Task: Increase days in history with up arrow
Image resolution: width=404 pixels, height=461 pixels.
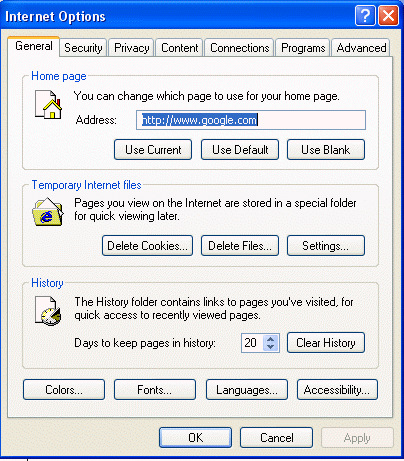Action: click(x=270, y=339)
